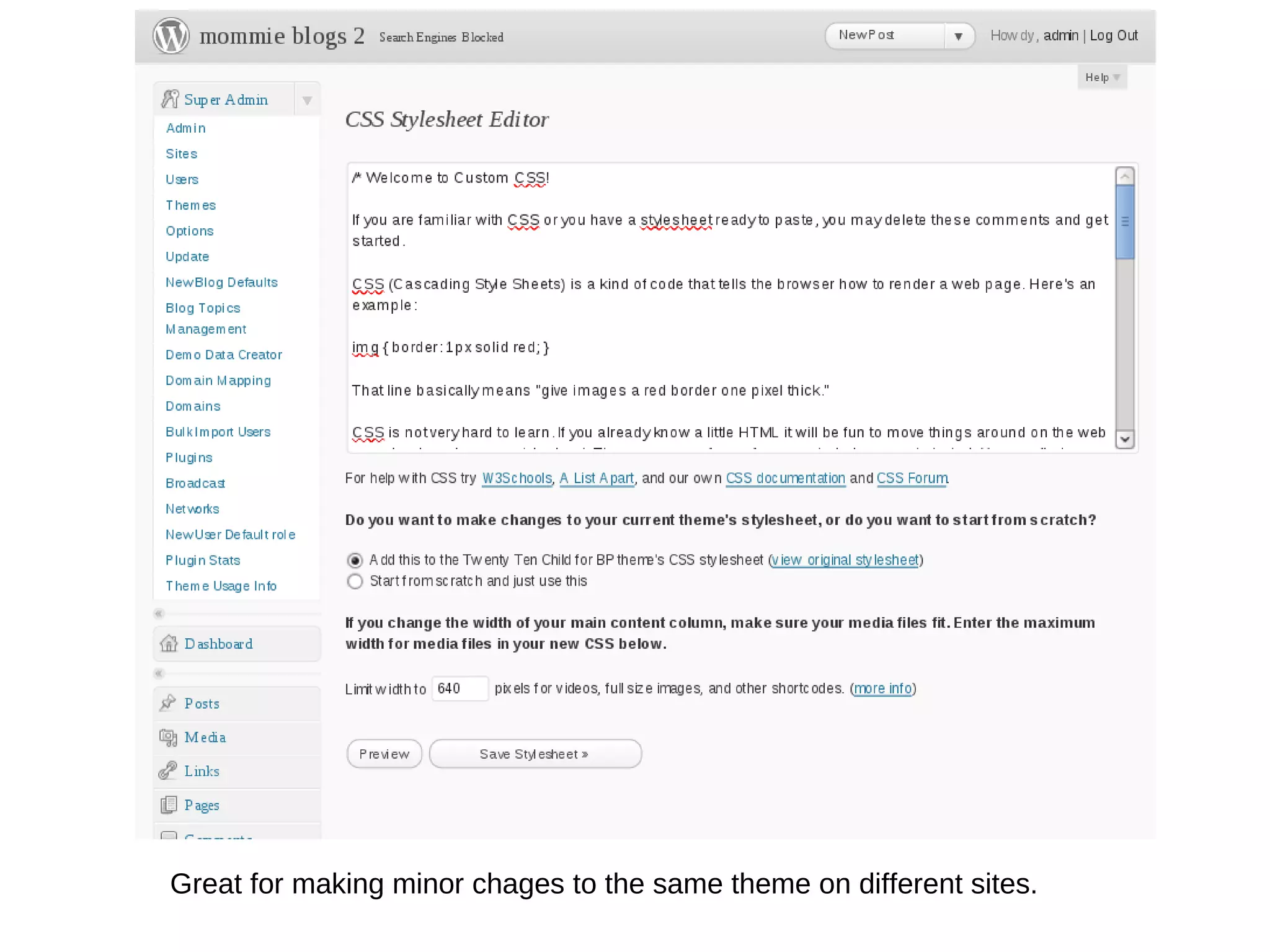
Task: Click the editor scrollbar down arrow
Action: click(1124, 439)
